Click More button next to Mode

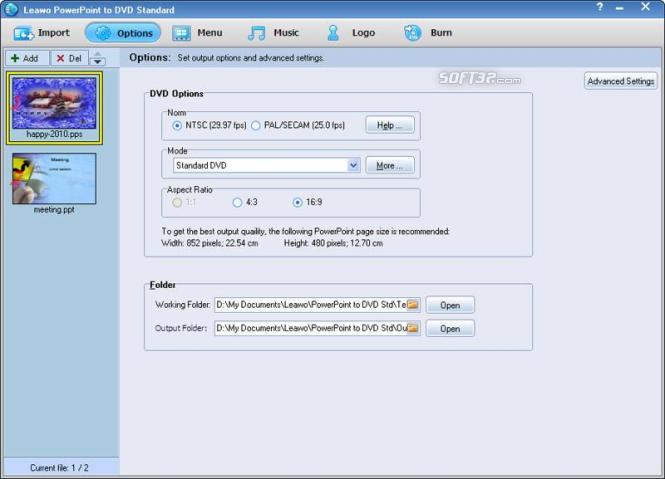coord(390,165)
